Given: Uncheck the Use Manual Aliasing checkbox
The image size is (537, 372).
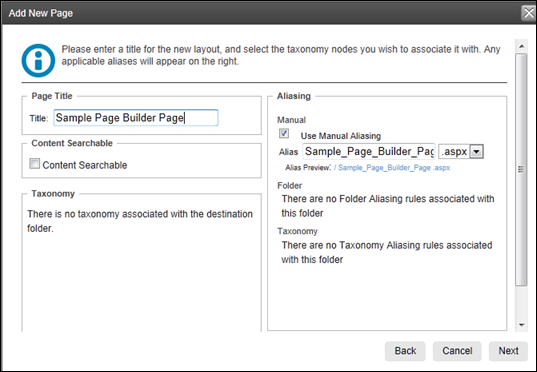Looking at the screenshot, I should click(x=284, y=133).
